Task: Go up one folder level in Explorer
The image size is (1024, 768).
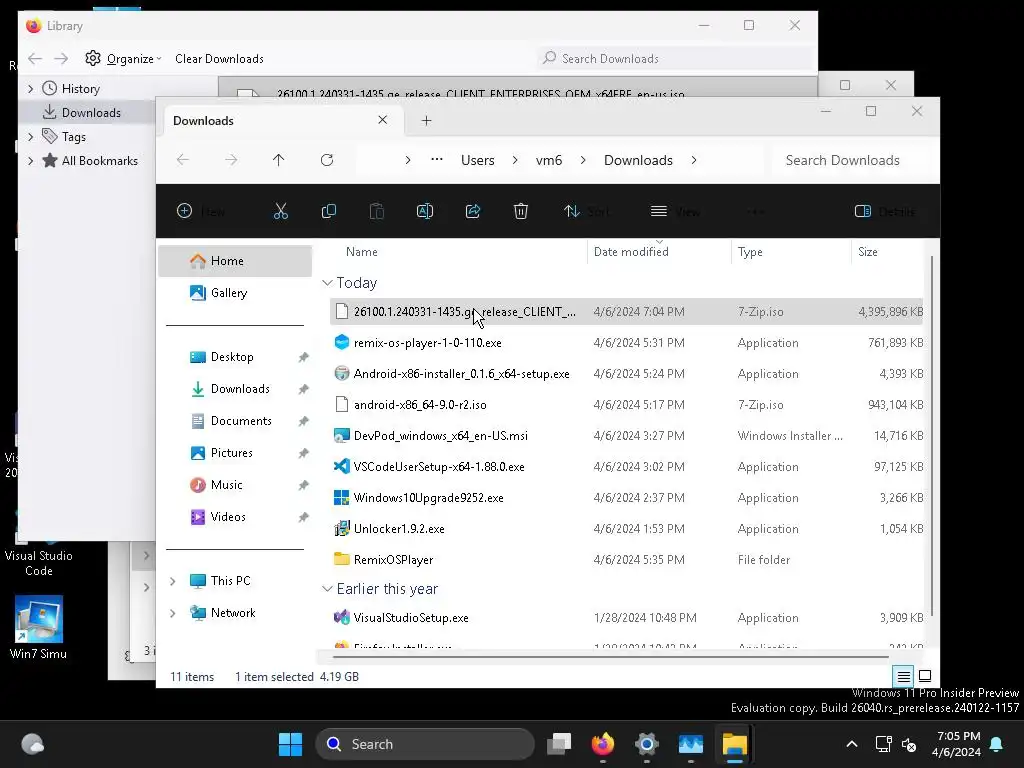Action: click(x=278, y=160)
